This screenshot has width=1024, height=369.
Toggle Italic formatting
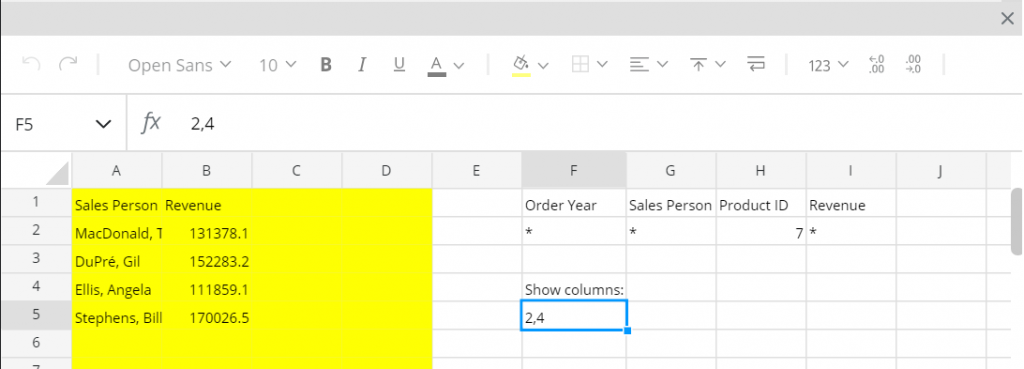362,65
